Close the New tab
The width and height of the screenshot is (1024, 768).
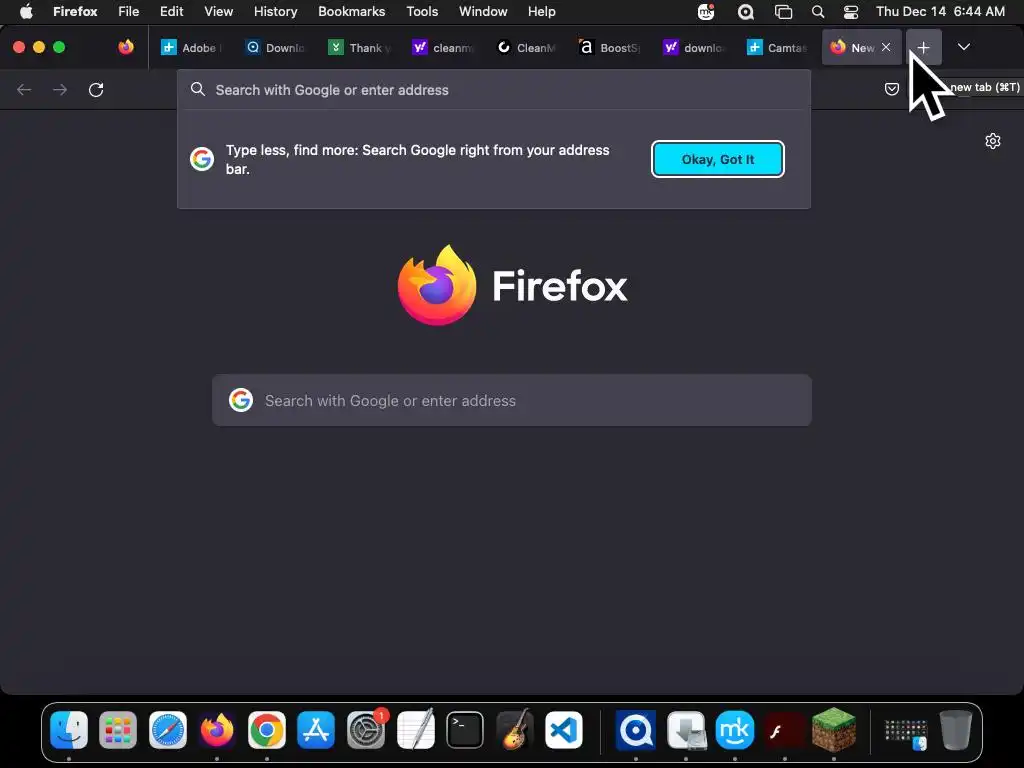886,47
